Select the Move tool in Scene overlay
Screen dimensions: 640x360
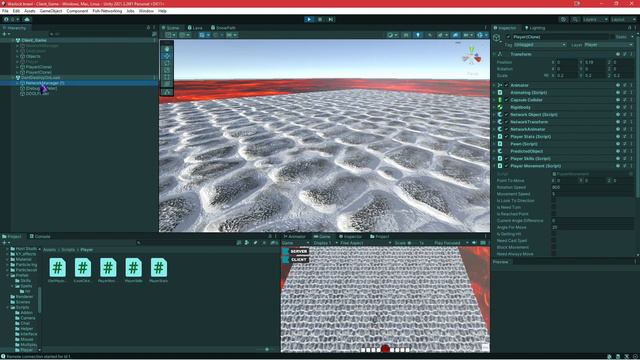pos(167,56)
